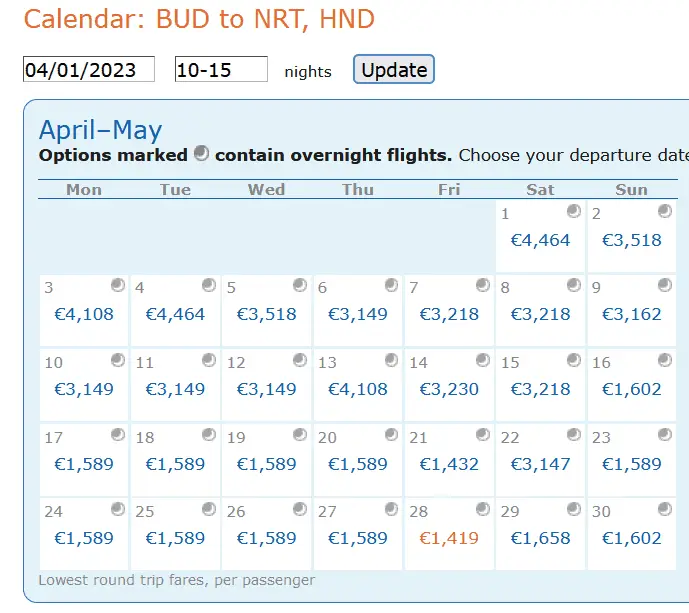Select the €3,230 fare on April 14
This screenshot has height=613, width=689.
449,389
